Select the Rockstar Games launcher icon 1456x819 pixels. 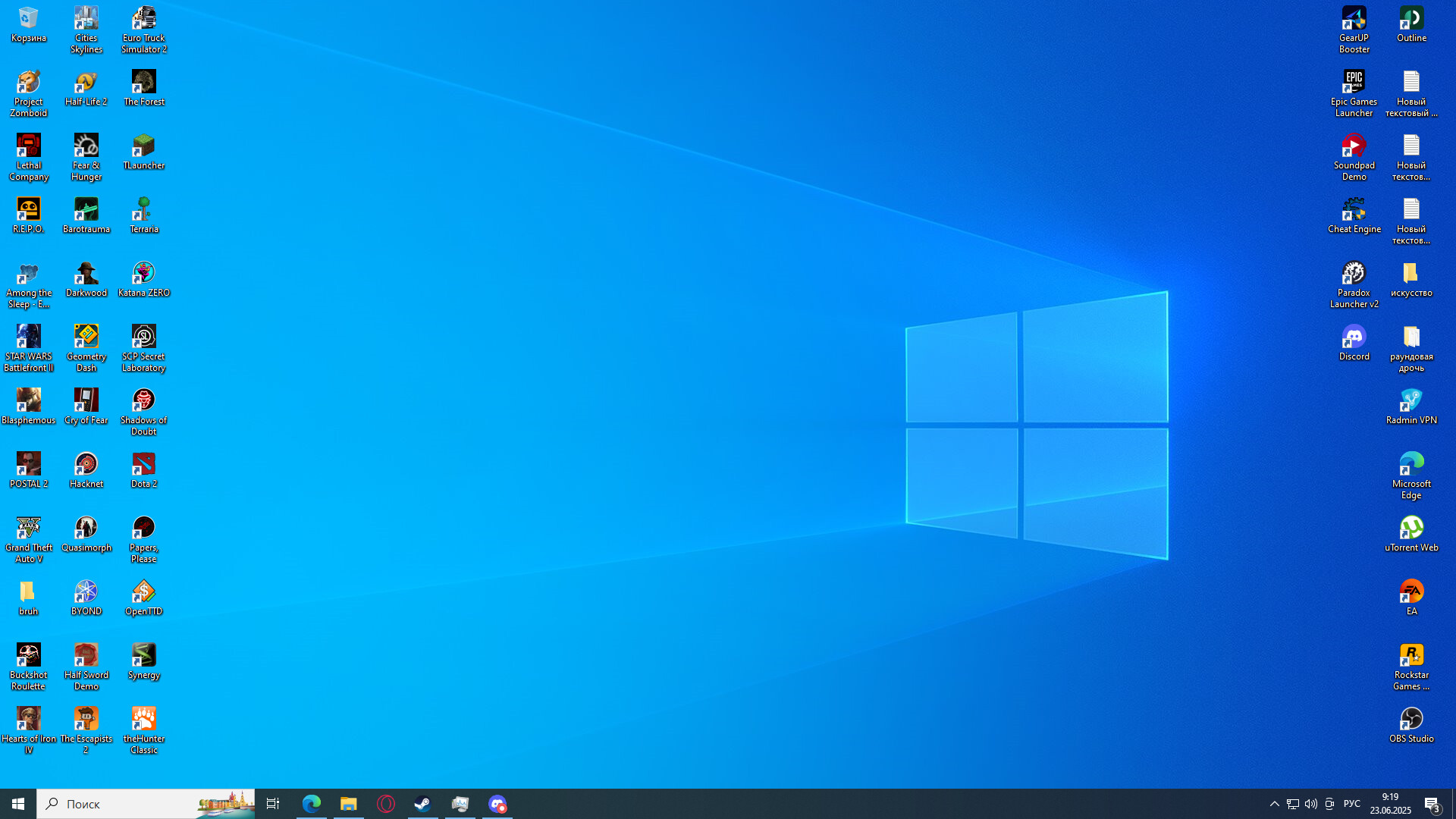pyautogui.click(x=1412, y=667)
